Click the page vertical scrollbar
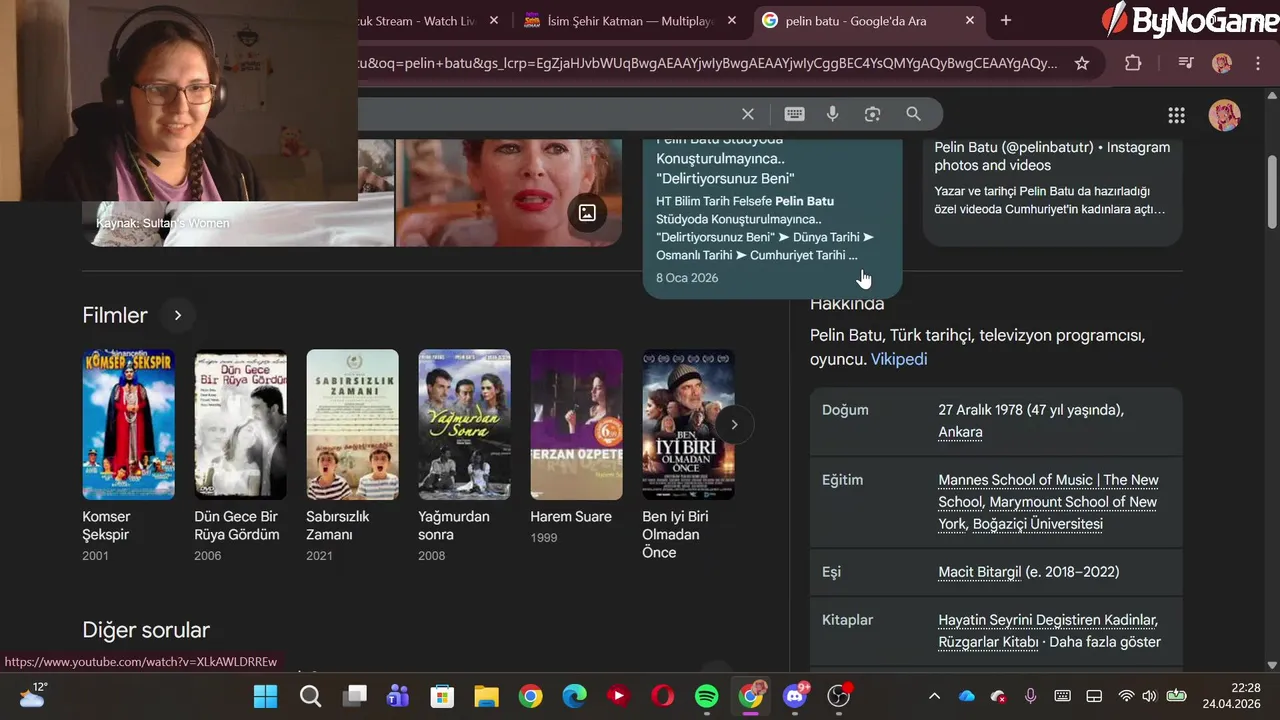This screenshot has width=1280, height=720. click(1272, 193)
